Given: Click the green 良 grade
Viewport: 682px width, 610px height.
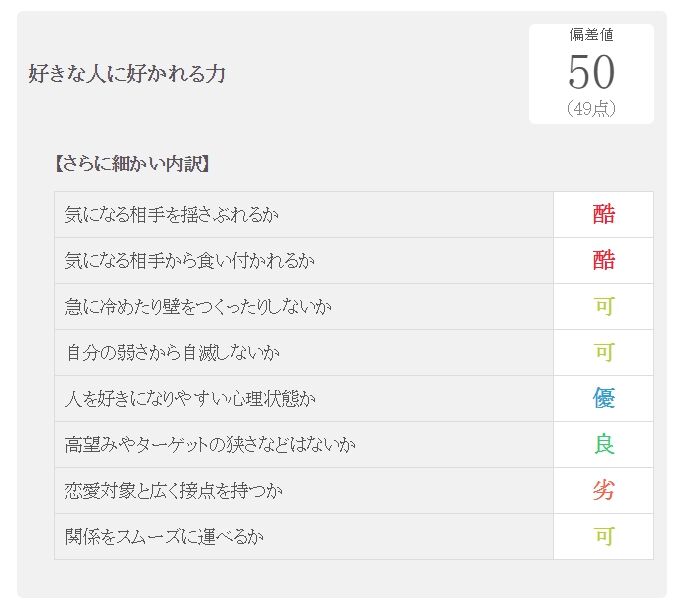Looking at the screenshot, I should (x=604, y=444).
